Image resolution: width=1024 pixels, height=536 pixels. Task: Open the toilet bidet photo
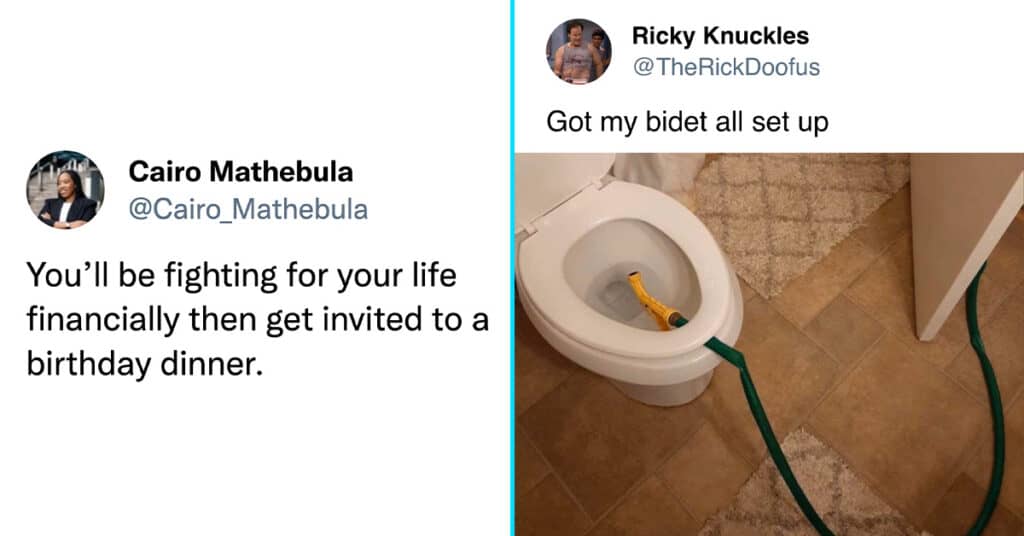[x=769, y=345]
